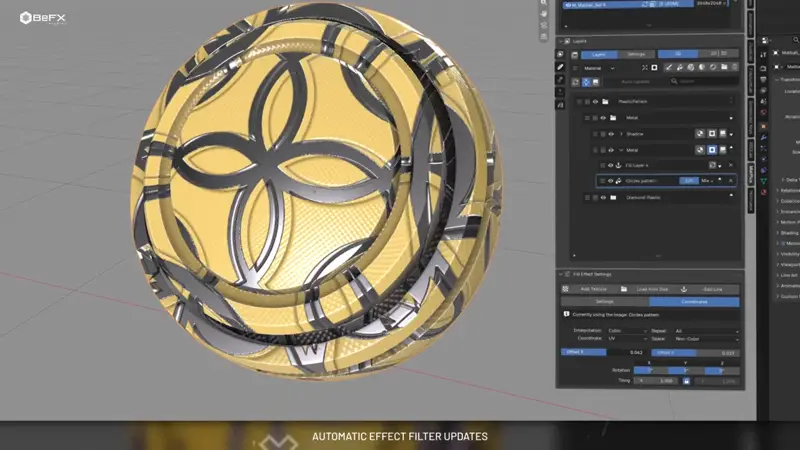Image resolution: width=800 pixels, height=450 pixels.
Task: Toggle visibility eye of Circles pattern effect
Action: [x=610, y=181]
